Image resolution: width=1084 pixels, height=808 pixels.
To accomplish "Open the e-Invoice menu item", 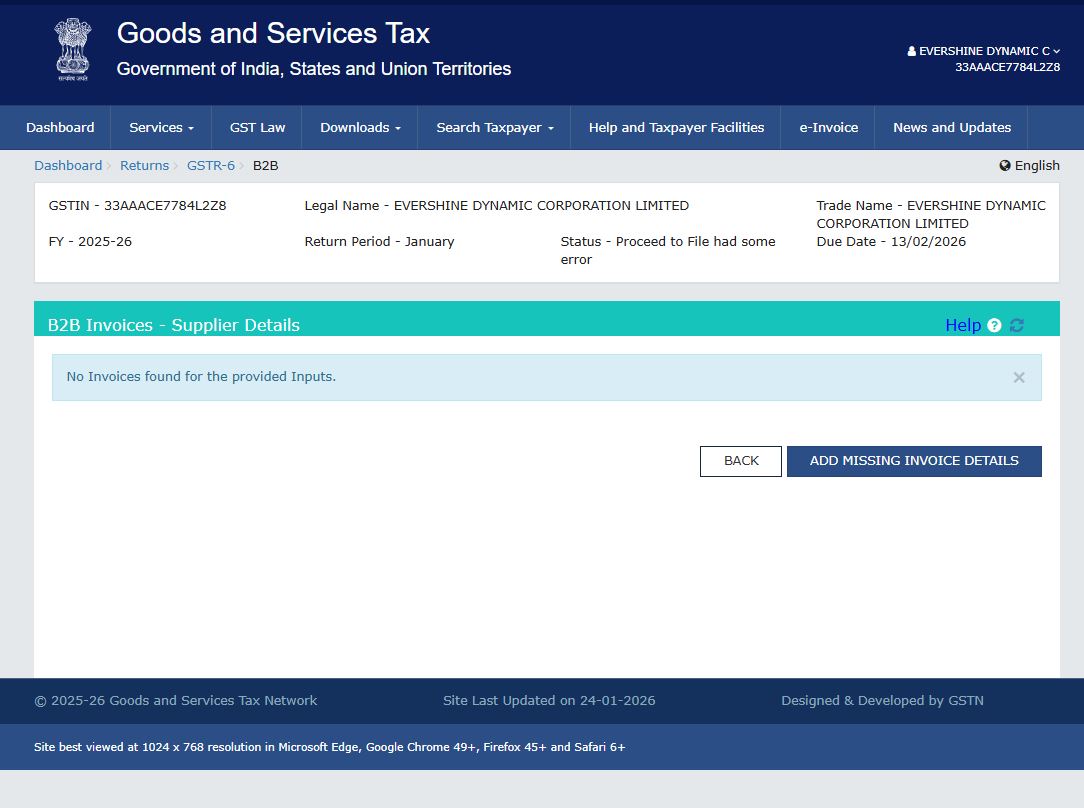I will coord(828,128).
